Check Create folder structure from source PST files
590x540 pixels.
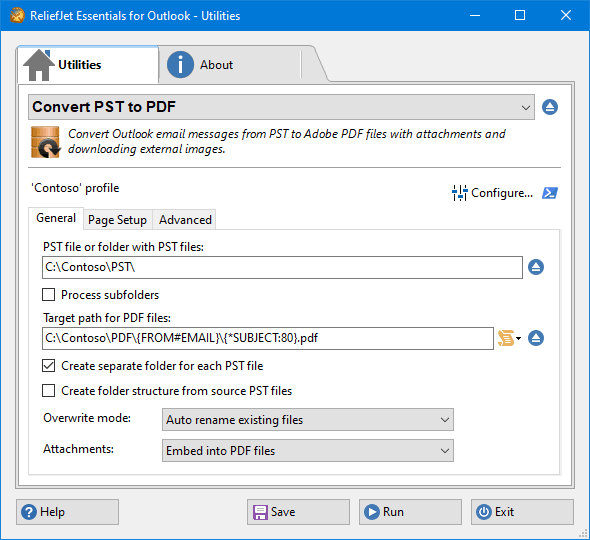[48, 391]
